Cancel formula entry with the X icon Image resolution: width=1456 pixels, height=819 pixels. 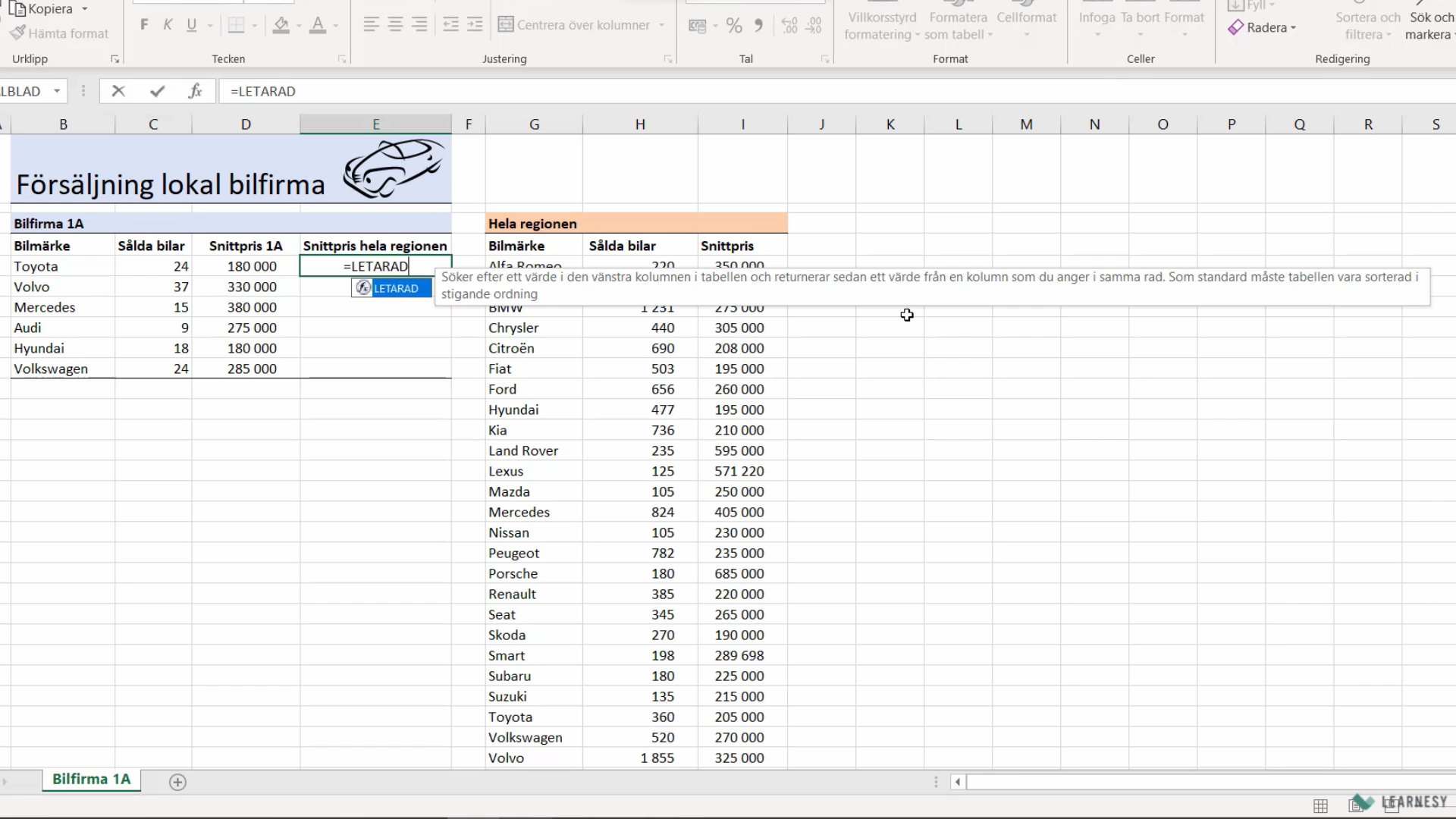click(118, 91)
